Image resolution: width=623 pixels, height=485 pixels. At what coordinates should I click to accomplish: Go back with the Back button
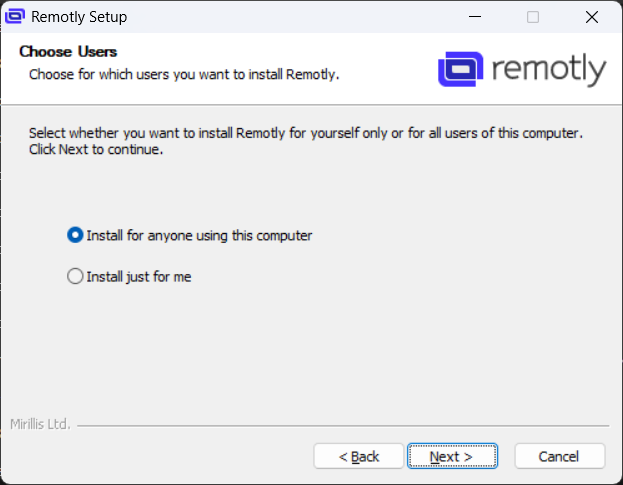point(359,456)
